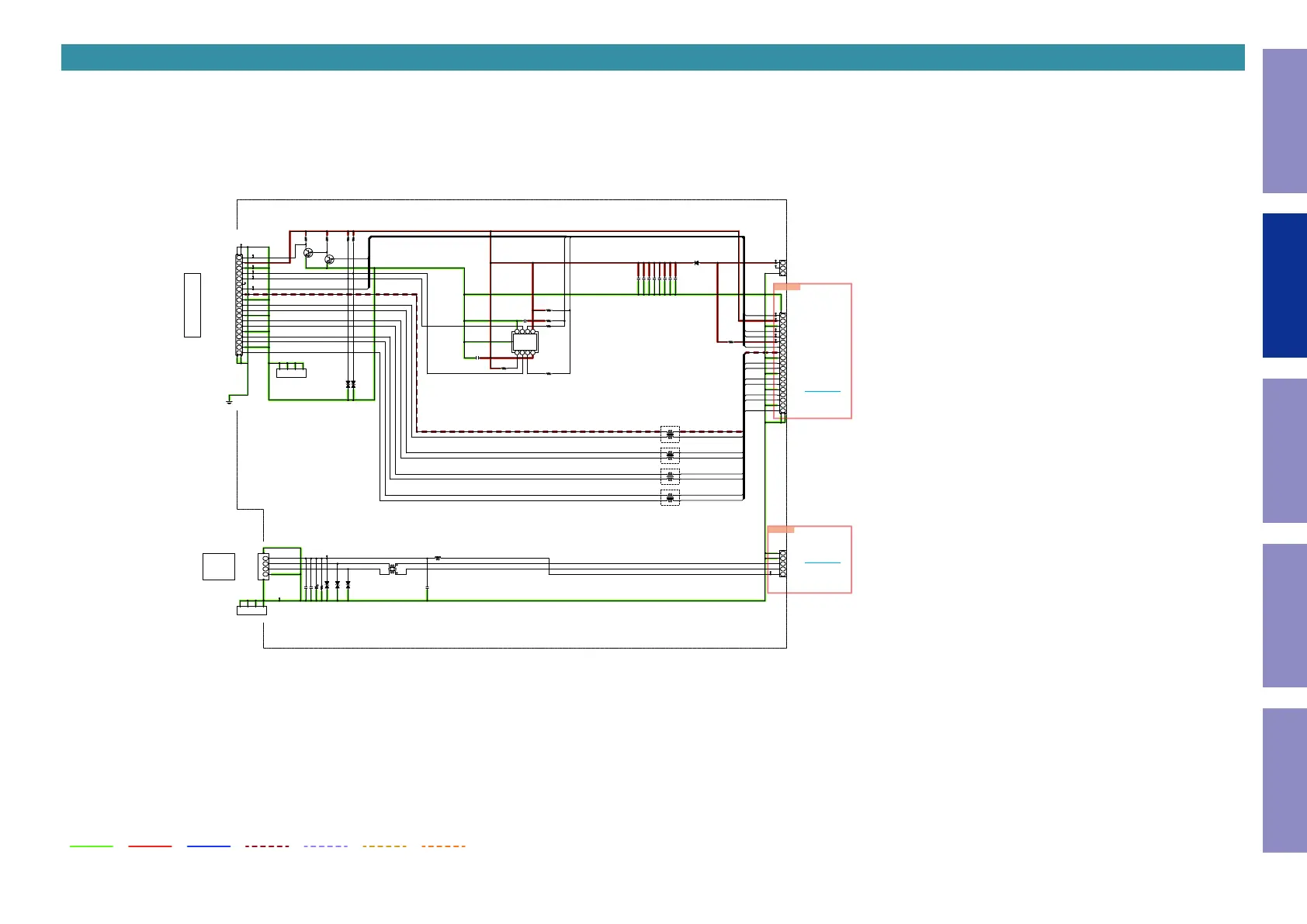The height and width of the screenshot is (924, 1307).
Task: Open the dark blue active side tab
Action: pos(1284,286)
